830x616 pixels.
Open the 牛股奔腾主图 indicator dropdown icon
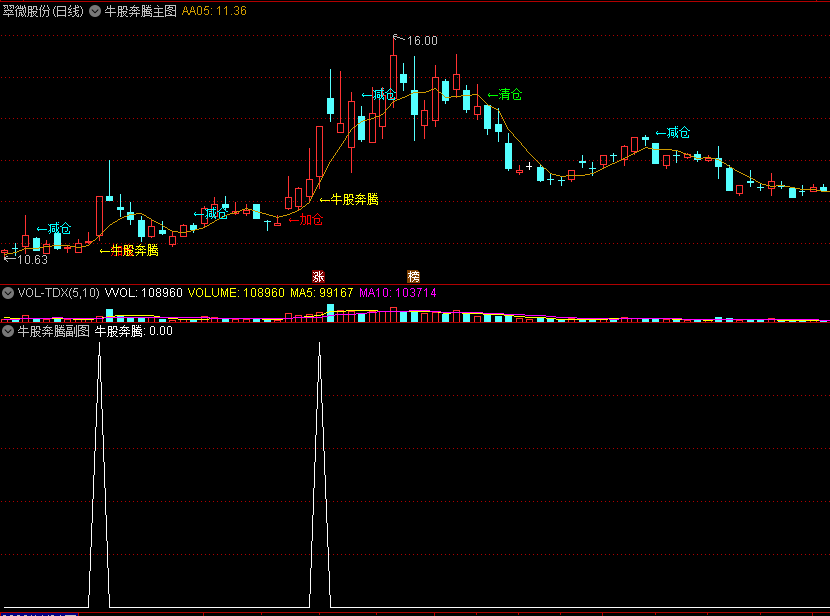coord(95,11)
